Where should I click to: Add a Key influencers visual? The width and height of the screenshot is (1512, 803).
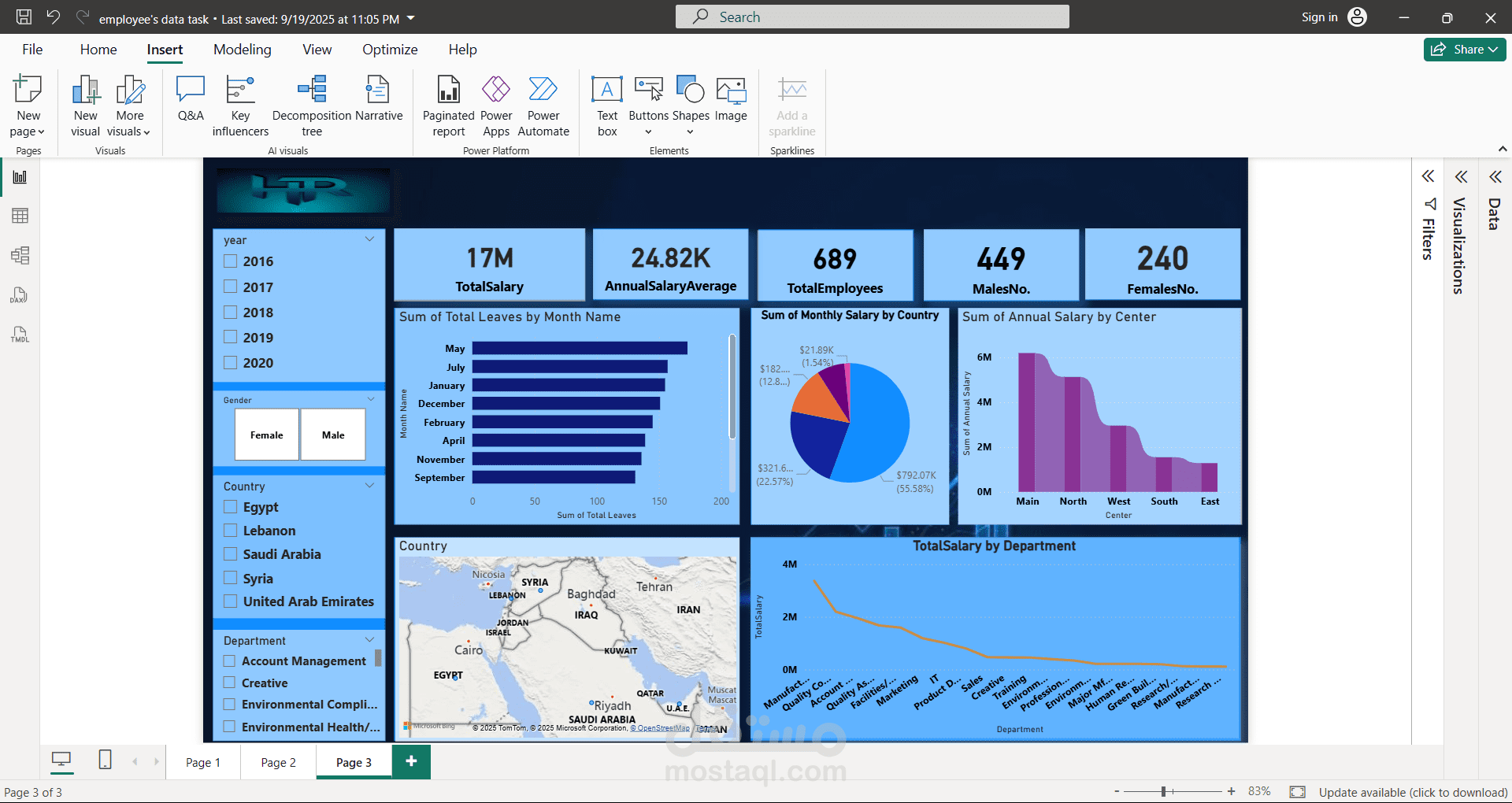point(240,106)
